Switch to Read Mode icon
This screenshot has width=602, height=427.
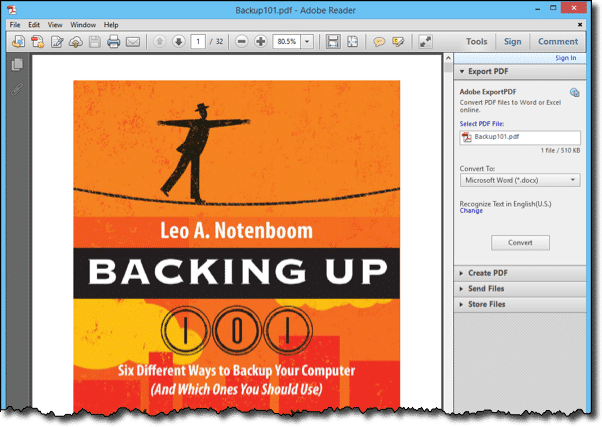(425, 41)
